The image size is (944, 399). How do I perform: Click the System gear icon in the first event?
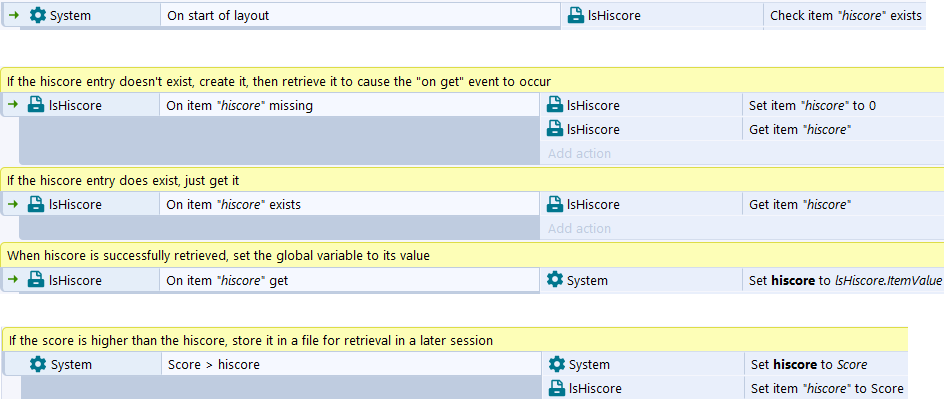click(37, 16)
